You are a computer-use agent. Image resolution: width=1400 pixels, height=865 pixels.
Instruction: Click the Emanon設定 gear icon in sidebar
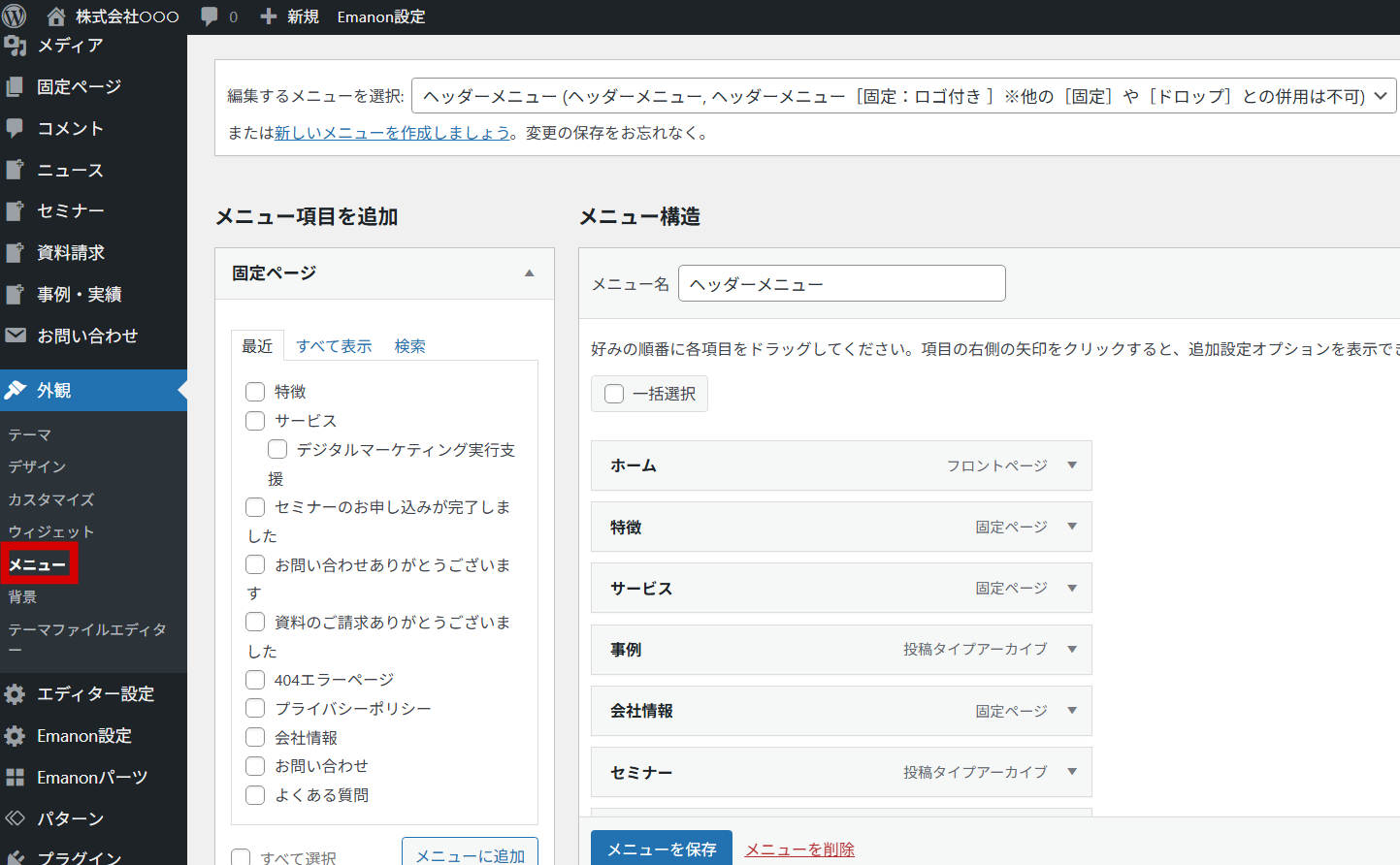(x=15, y=736)
